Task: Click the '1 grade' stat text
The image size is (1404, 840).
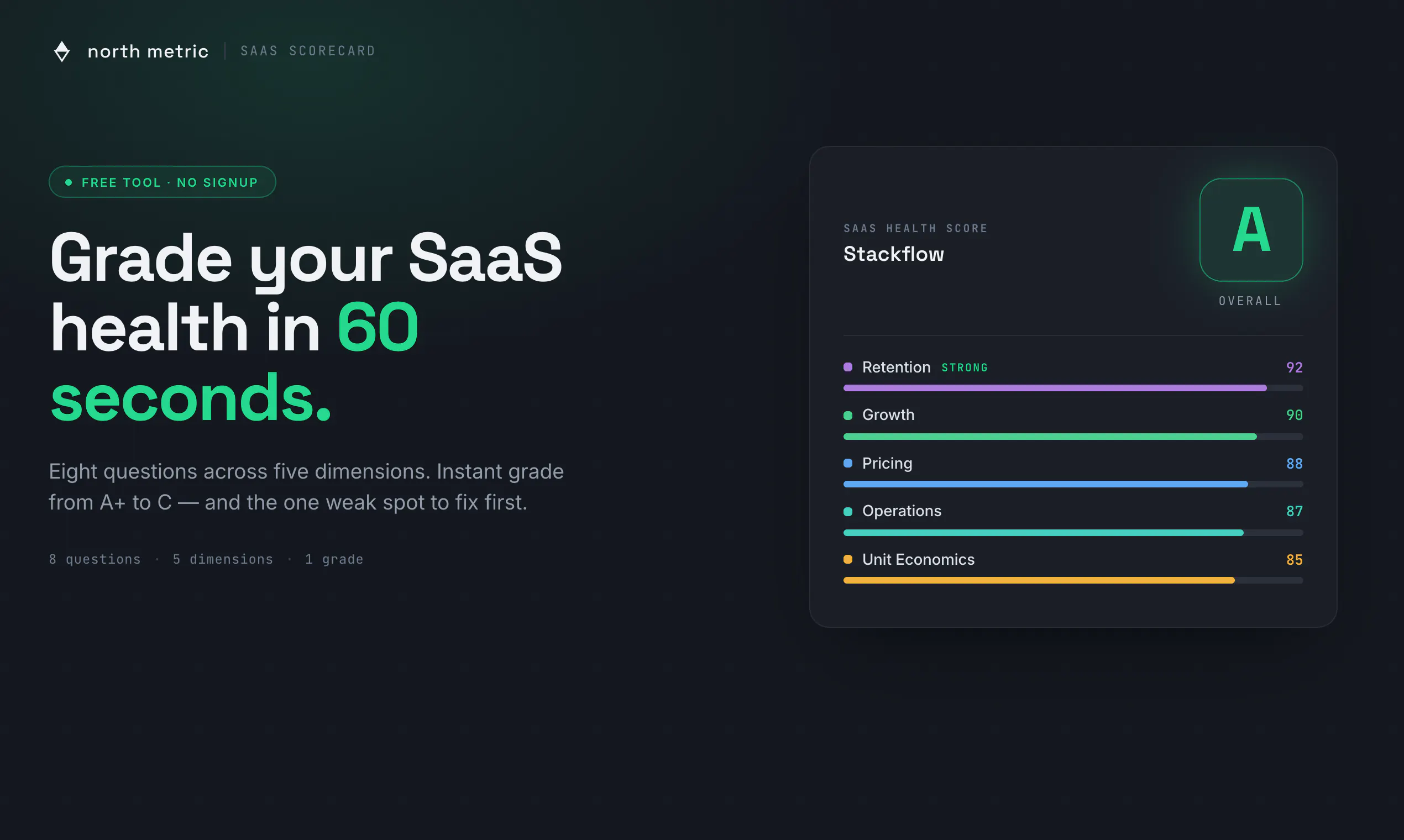Action: coord(334,559)
